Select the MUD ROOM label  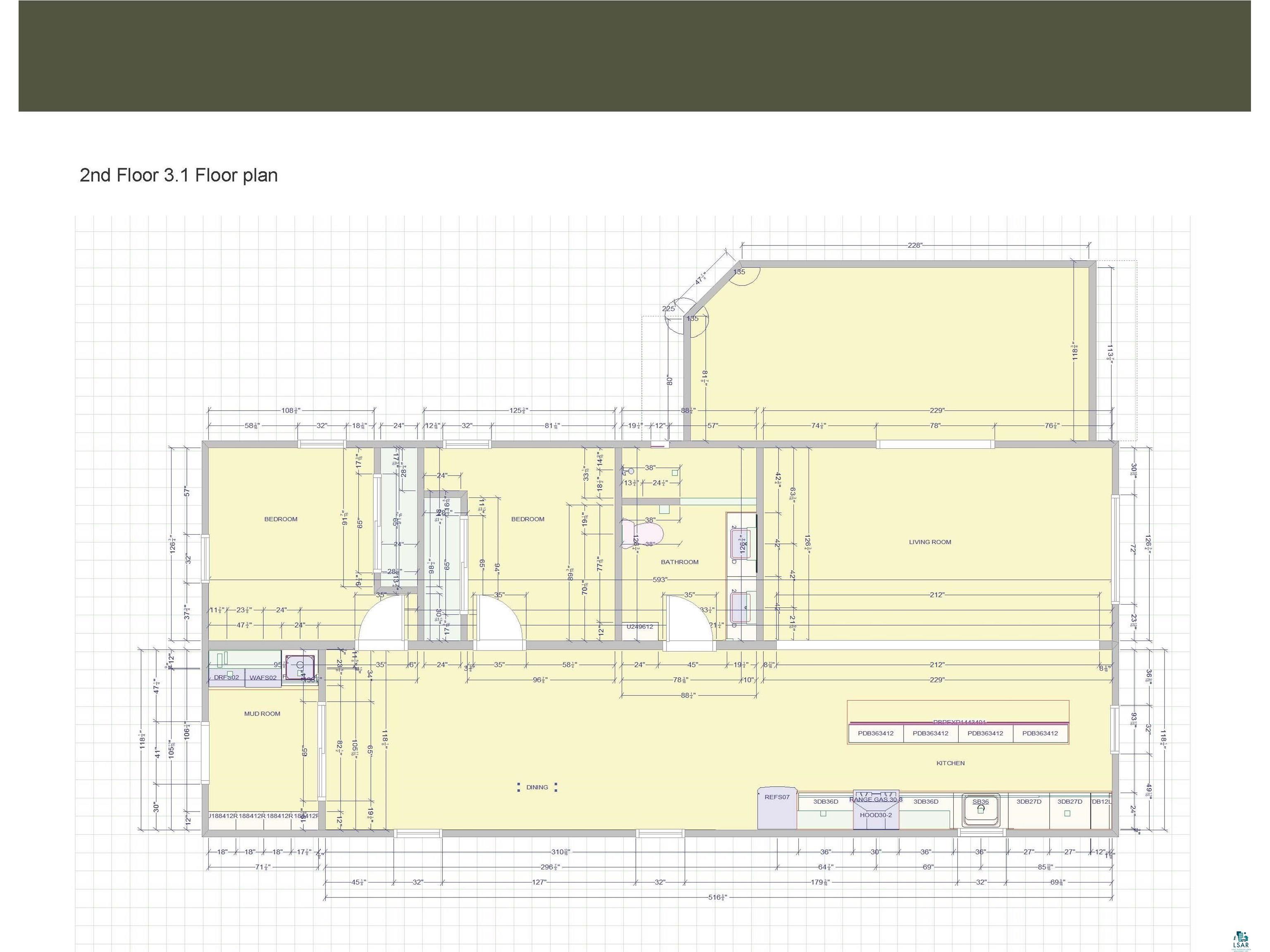tap(262, 714)
